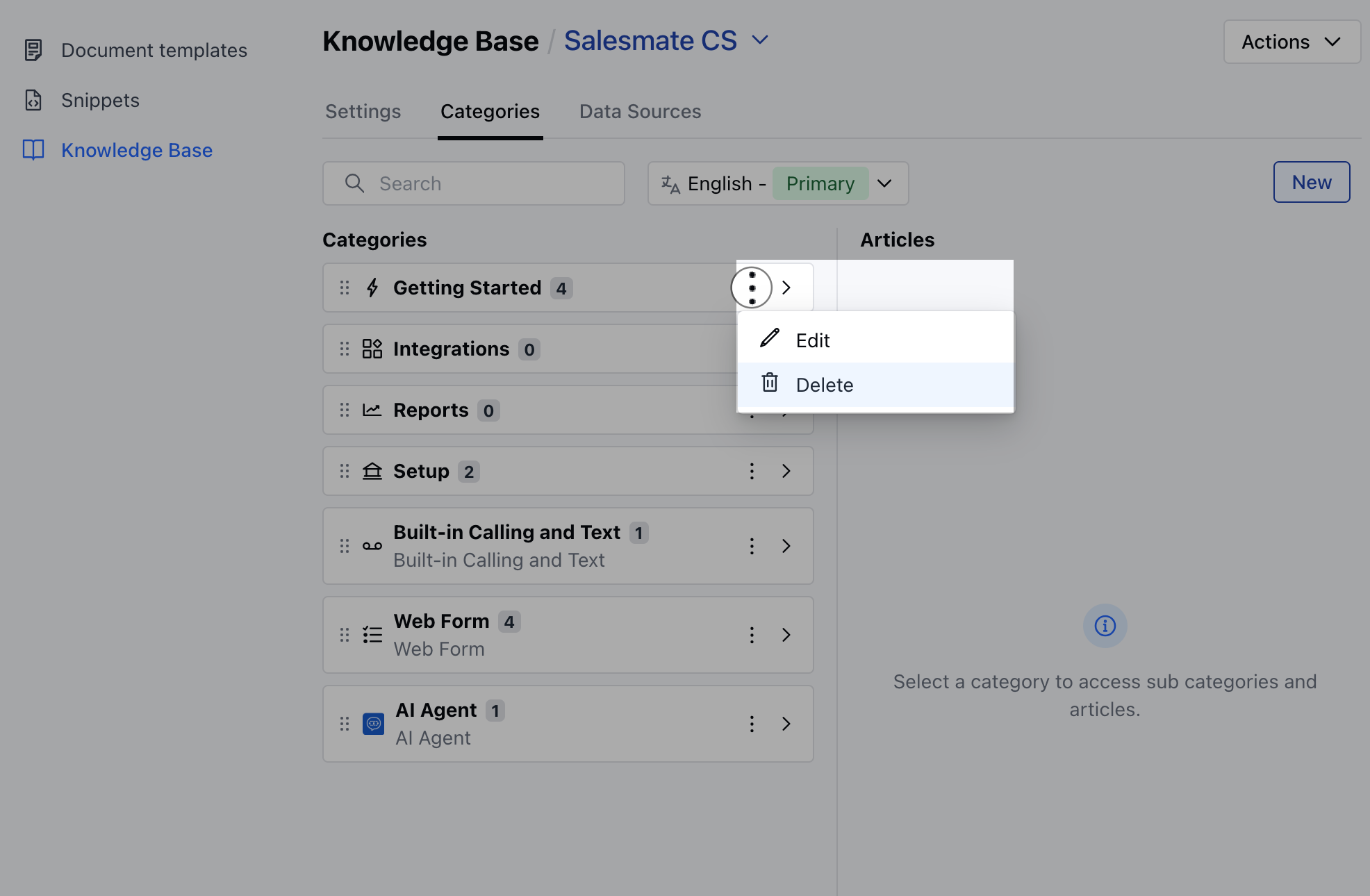Open Web Form kebab options menu

[x=752, y=635]
